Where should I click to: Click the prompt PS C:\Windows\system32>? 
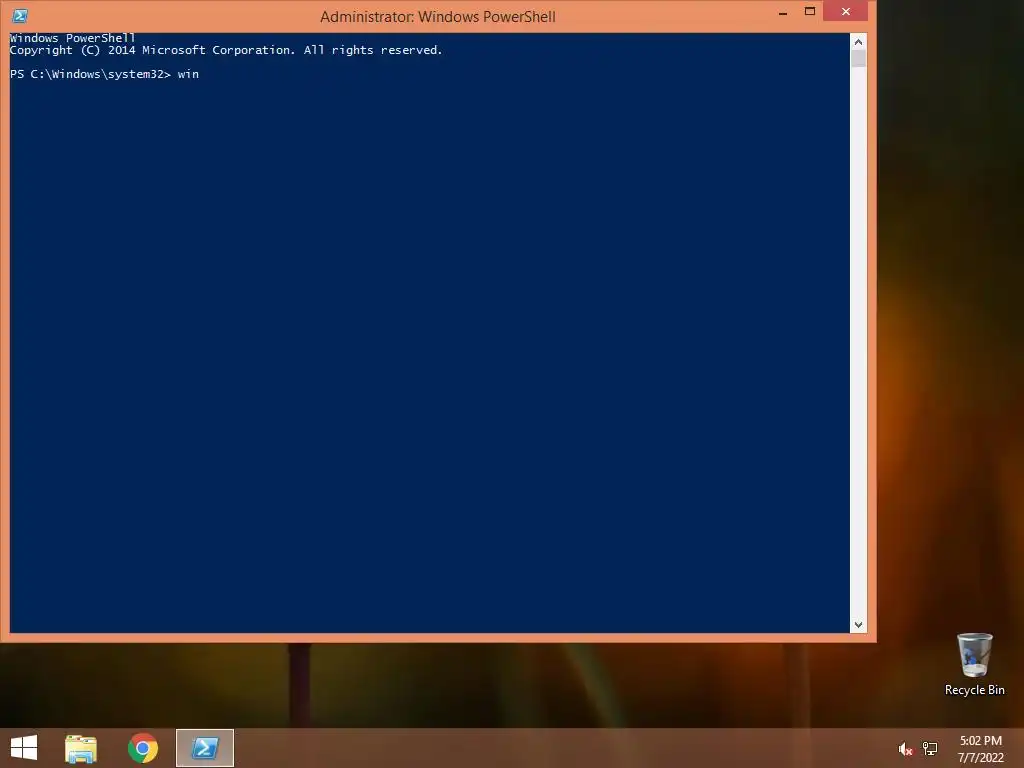tap(90, 74)
